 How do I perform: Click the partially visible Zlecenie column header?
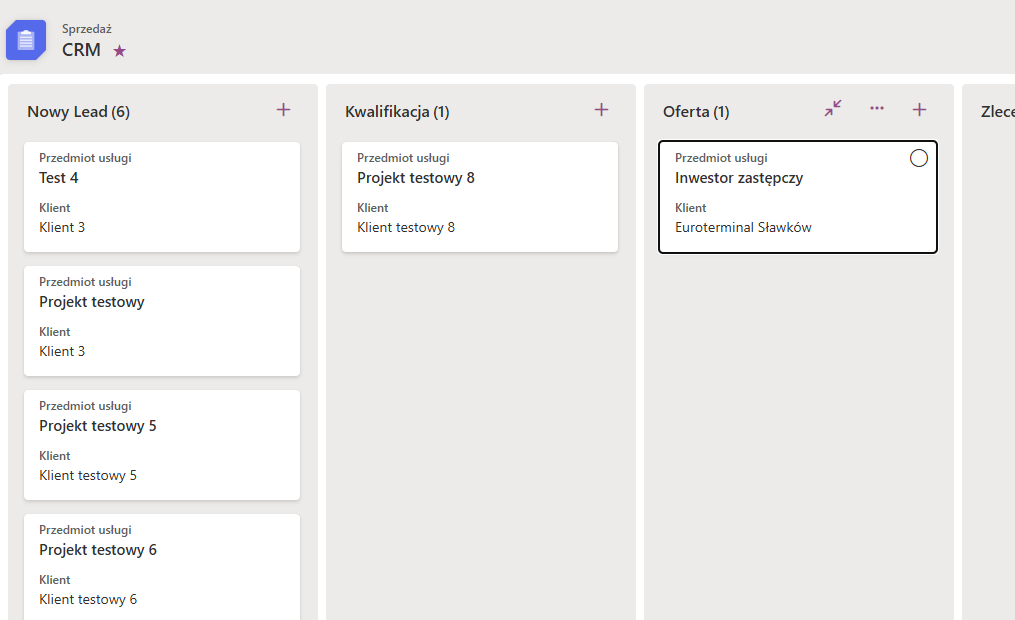[x=997, y=112]
